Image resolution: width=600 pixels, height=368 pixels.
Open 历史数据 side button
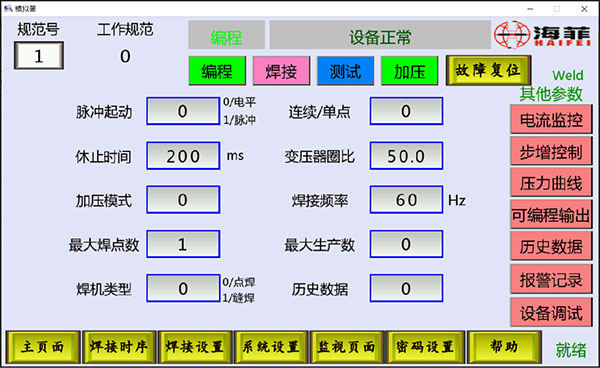(x=551, y=247)
